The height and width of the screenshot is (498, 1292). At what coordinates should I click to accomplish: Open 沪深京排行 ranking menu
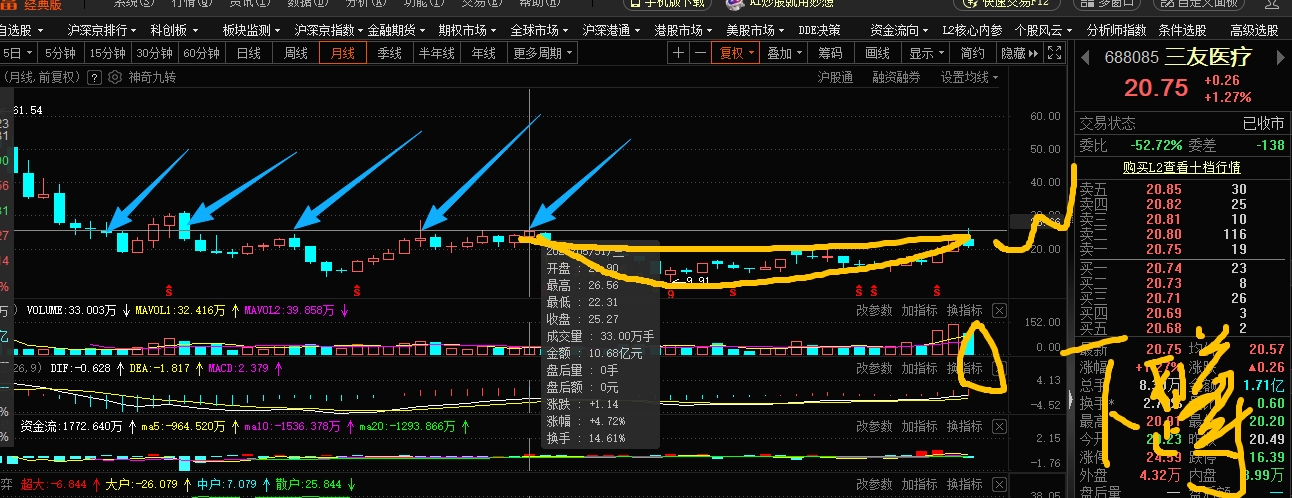pyautogui.click(x=101, y=31)
